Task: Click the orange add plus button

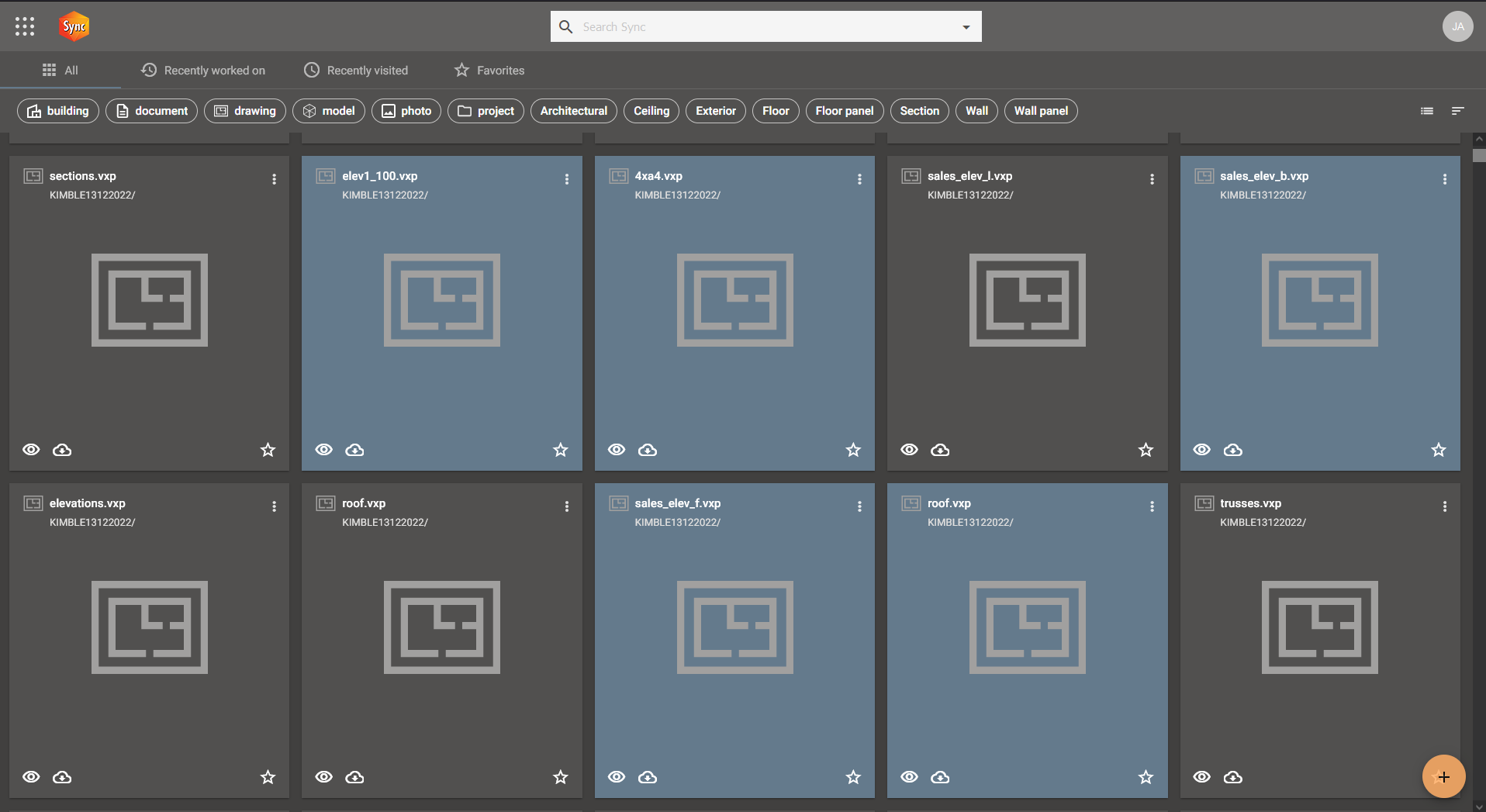Action: [1443, 776]
